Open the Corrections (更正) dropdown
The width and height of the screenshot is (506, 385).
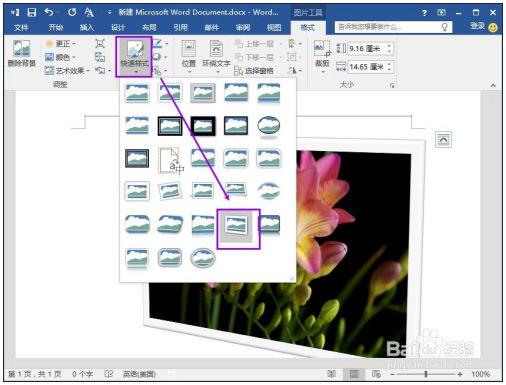pos(61,44)
